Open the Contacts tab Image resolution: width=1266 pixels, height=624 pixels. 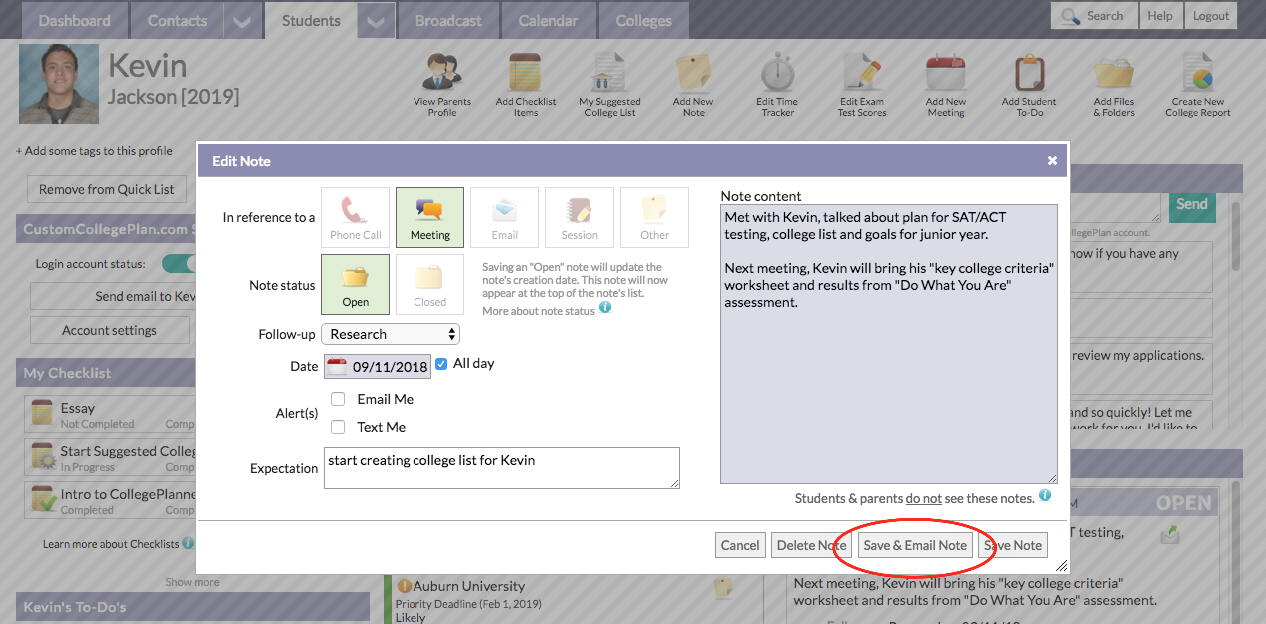coord(177,20)
